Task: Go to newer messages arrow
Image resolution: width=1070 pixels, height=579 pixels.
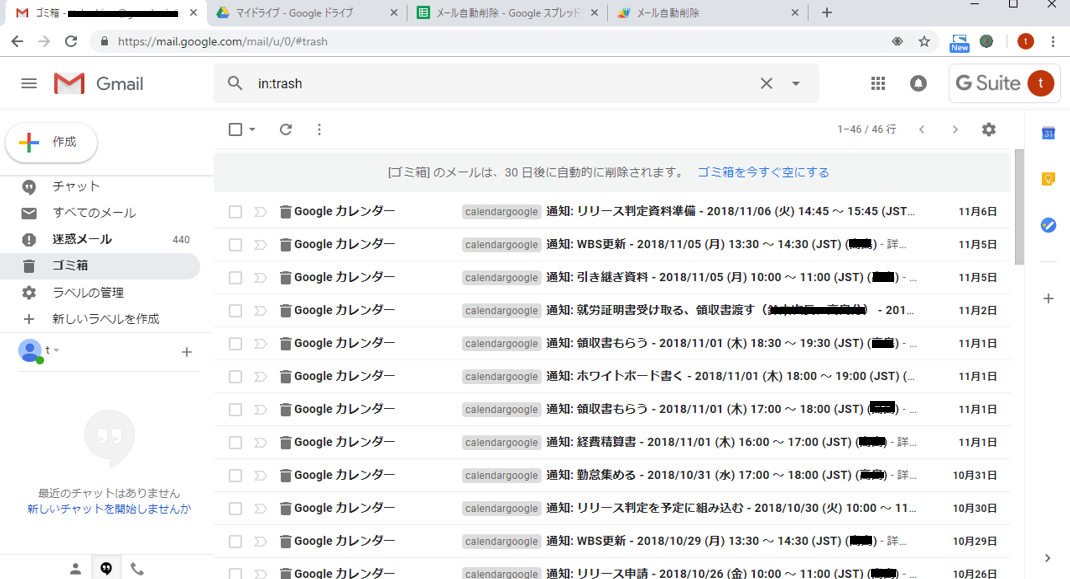Action: tap(922, 129)
